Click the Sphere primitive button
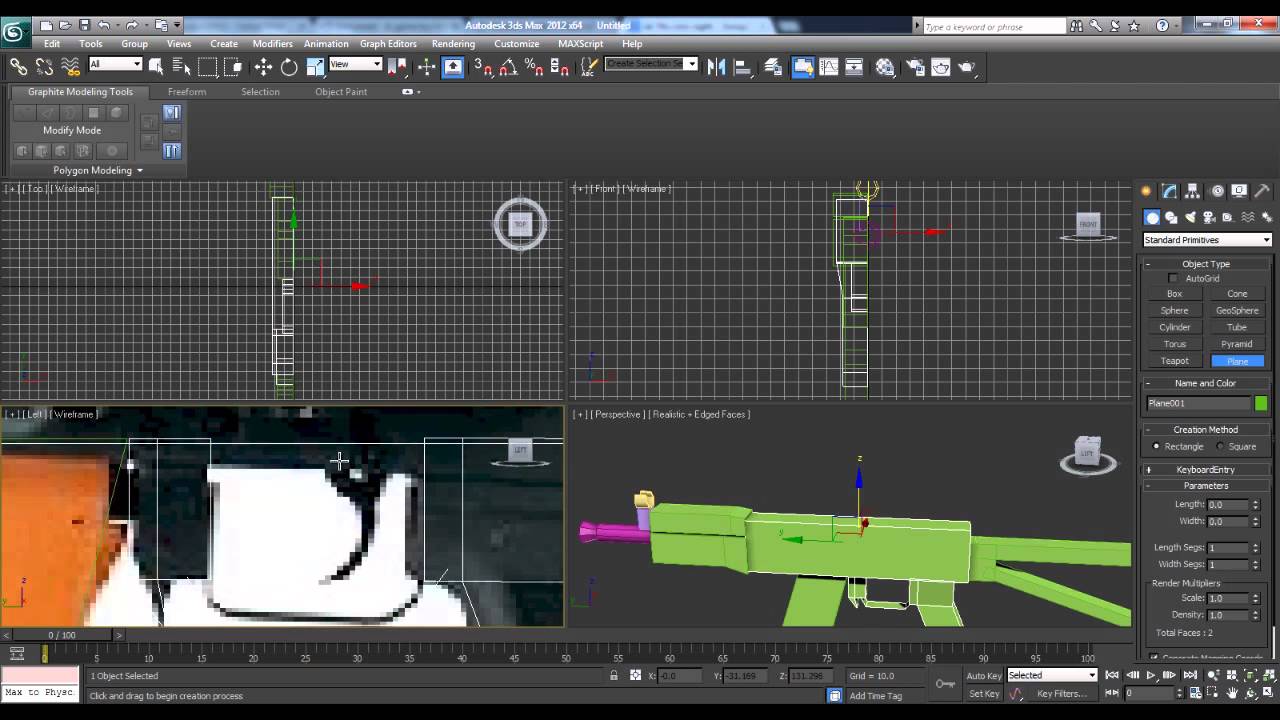 coord(1175,310)
